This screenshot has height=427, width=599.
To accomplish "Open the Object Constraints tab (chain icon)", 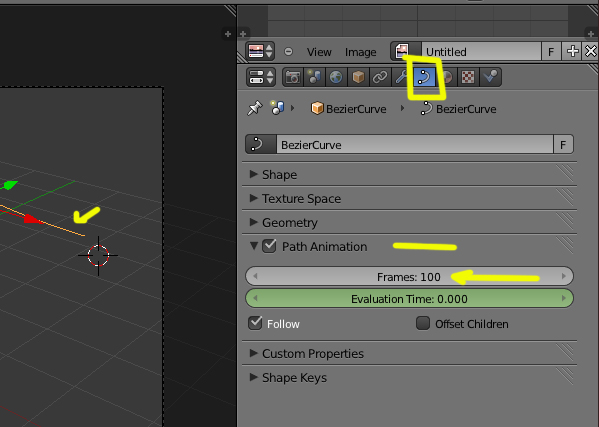I will [x=380, y=77].
